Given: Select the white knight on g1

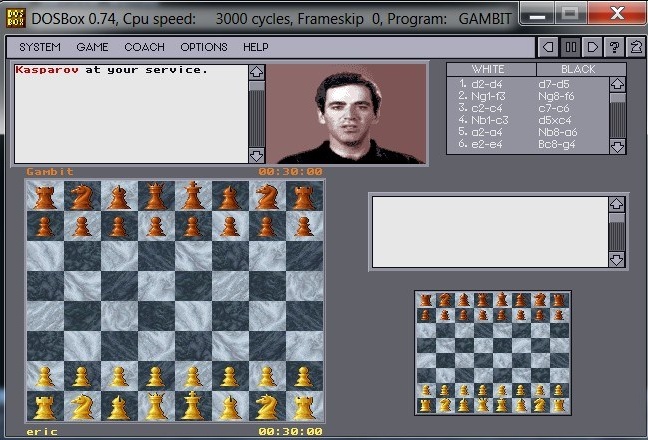Looking at the screenshot, I should point(267,406).
